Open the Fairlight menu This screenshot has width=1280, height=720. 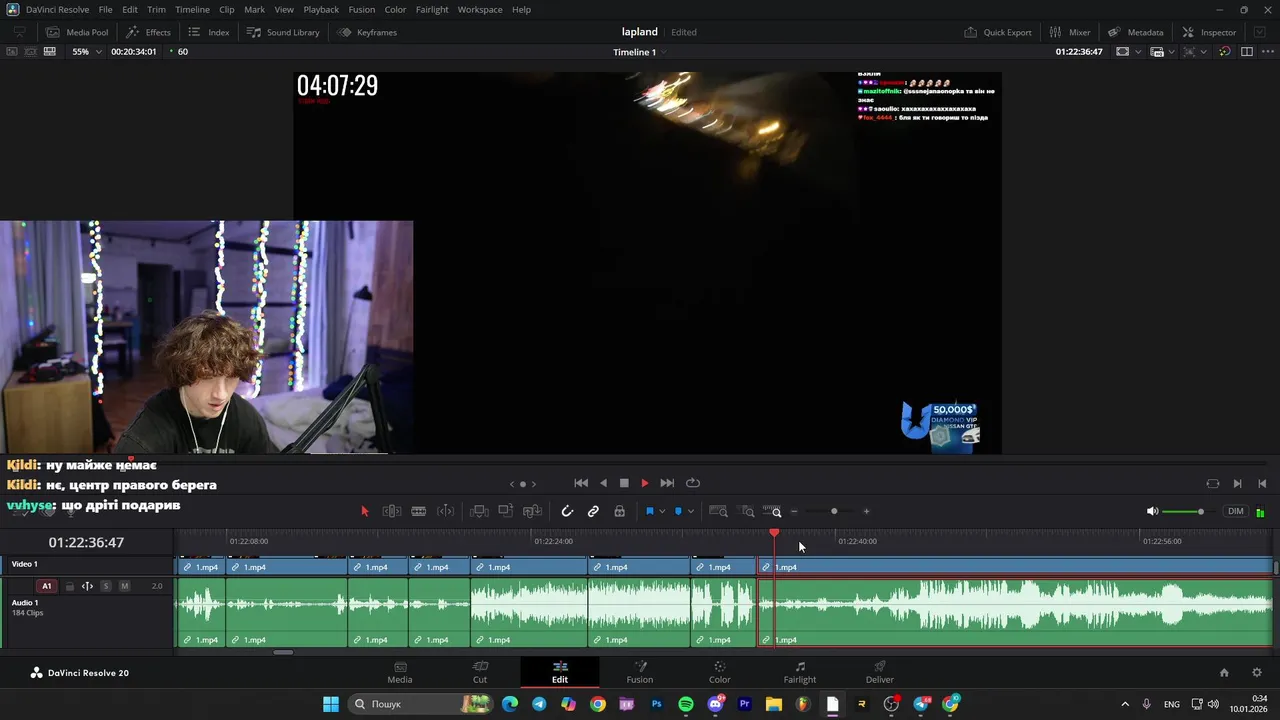(432, 9)
